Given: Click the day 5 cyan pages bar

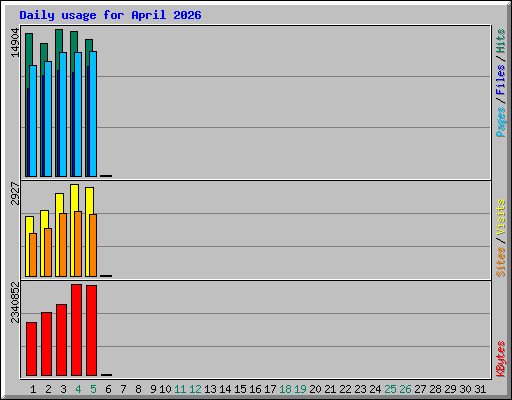Looking at the screenshot, I should click(x=93, y=114).
